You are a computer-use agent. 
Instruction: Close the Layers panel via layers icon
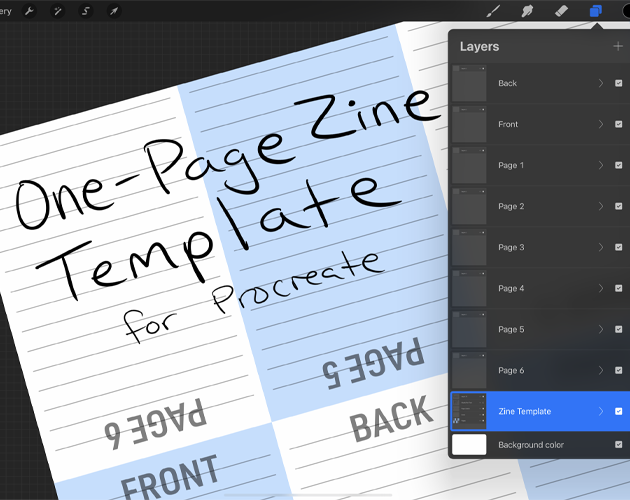(x=595, y=11)
